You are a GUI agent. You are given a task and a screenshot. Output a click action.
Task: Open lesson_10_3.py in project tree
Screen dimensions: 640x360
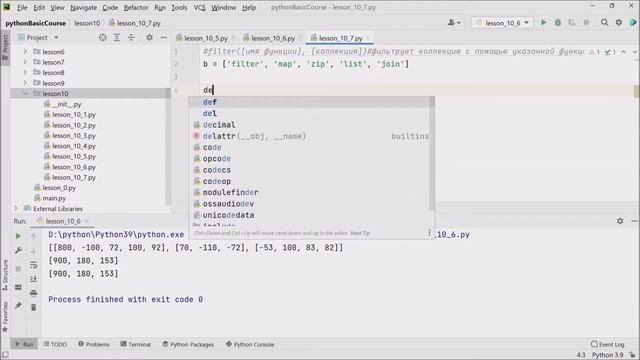point(73,136)
